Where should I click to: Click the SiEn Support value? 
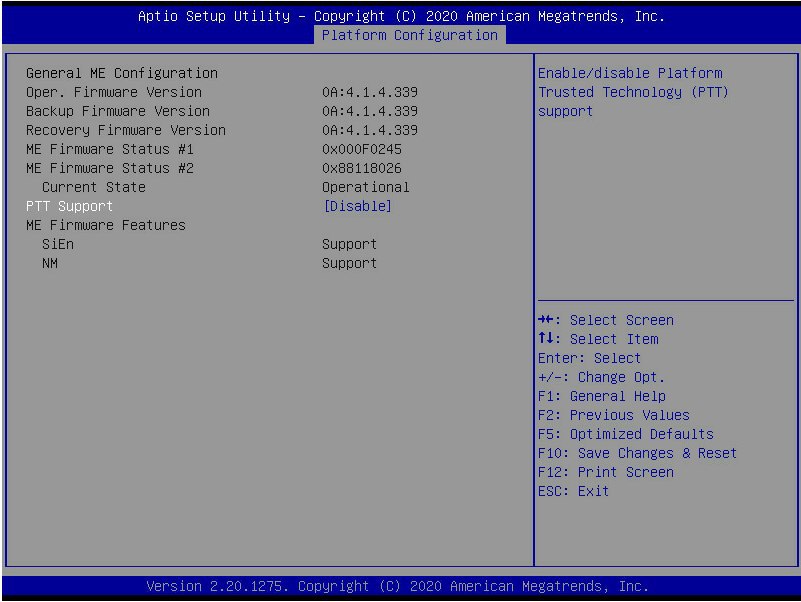tap(349, 244)
